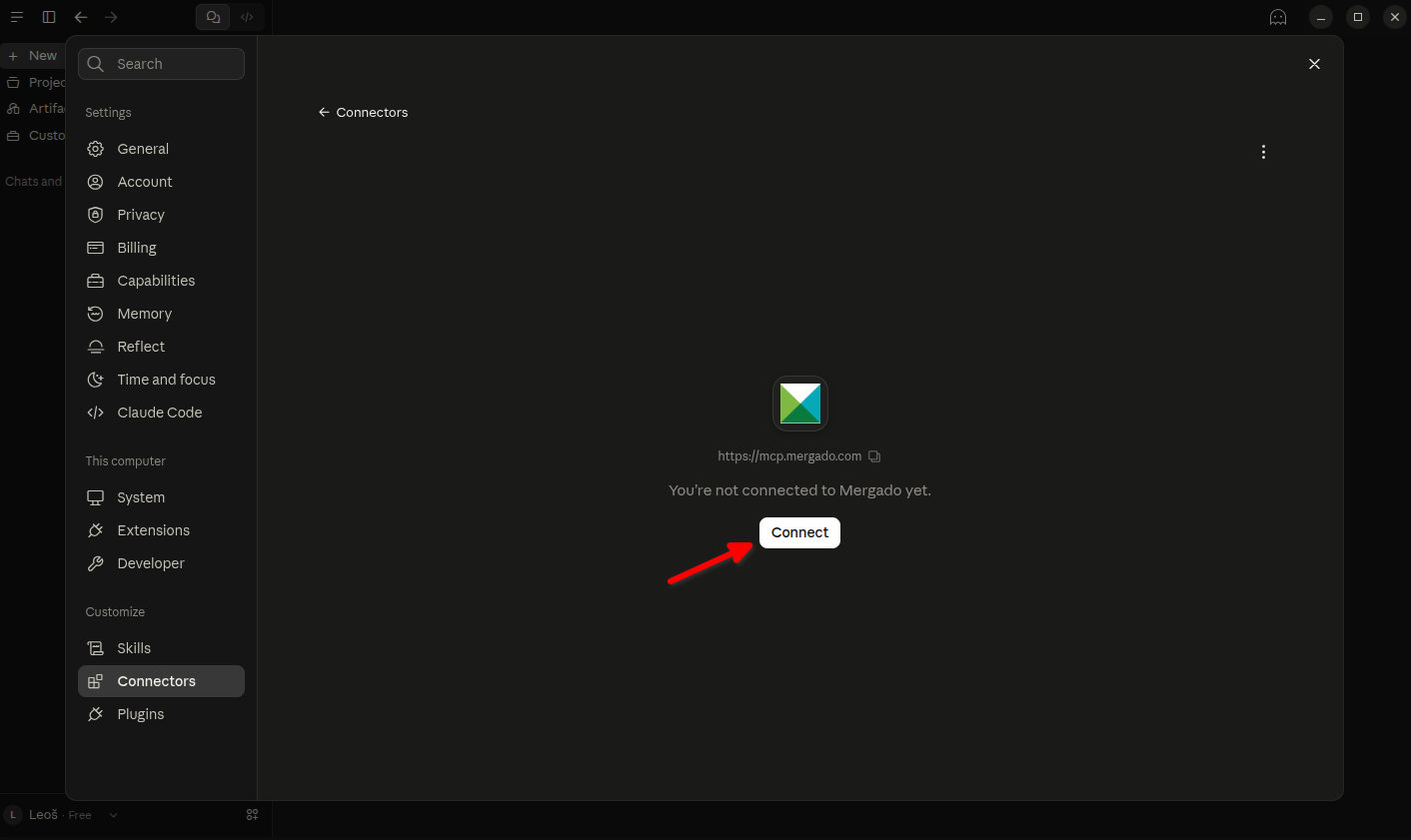Click the Connect button for Mergado
Screen dimensions: 1411x840
(x=799, y=532)
